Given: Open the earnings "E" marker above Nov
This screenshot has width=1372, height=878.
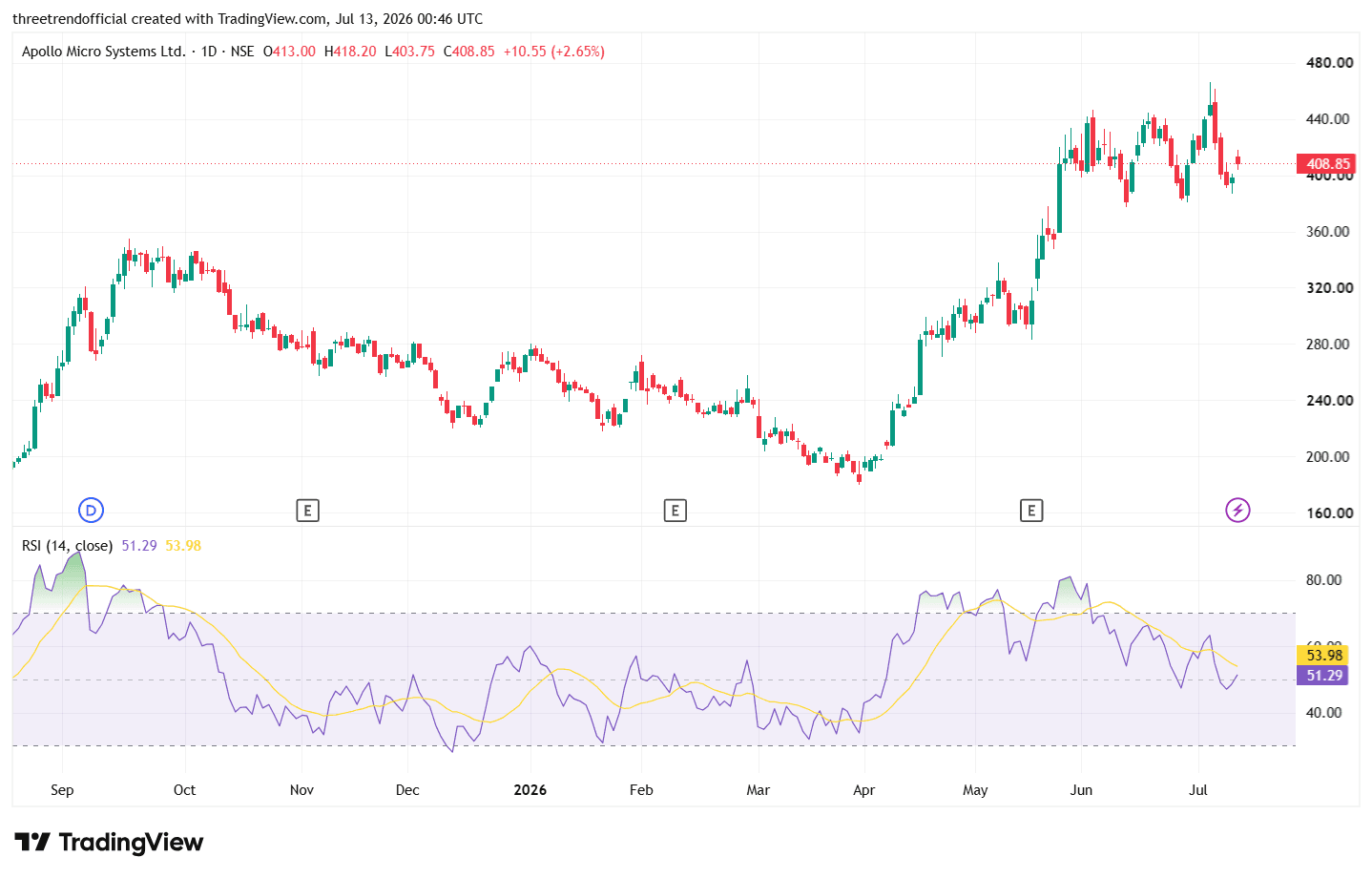Looking at the screenshot, I should coord(307,511).
